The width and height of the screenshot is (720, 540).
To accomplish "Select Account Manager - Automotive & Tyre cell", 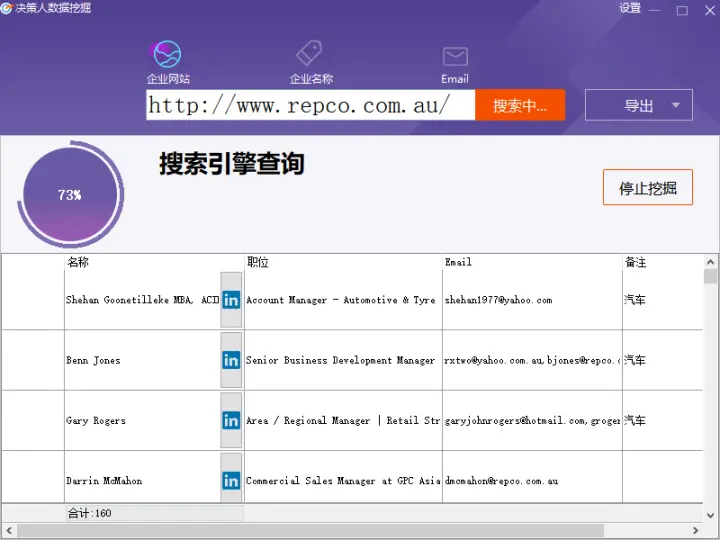I will (343, 300).
